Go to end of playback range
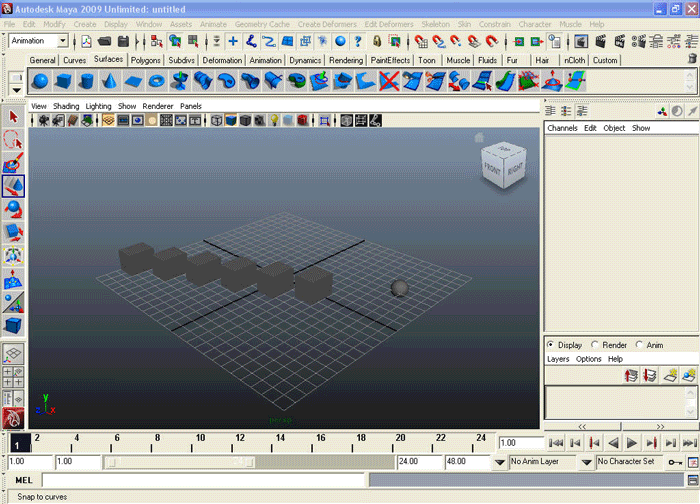 (690, 443)
